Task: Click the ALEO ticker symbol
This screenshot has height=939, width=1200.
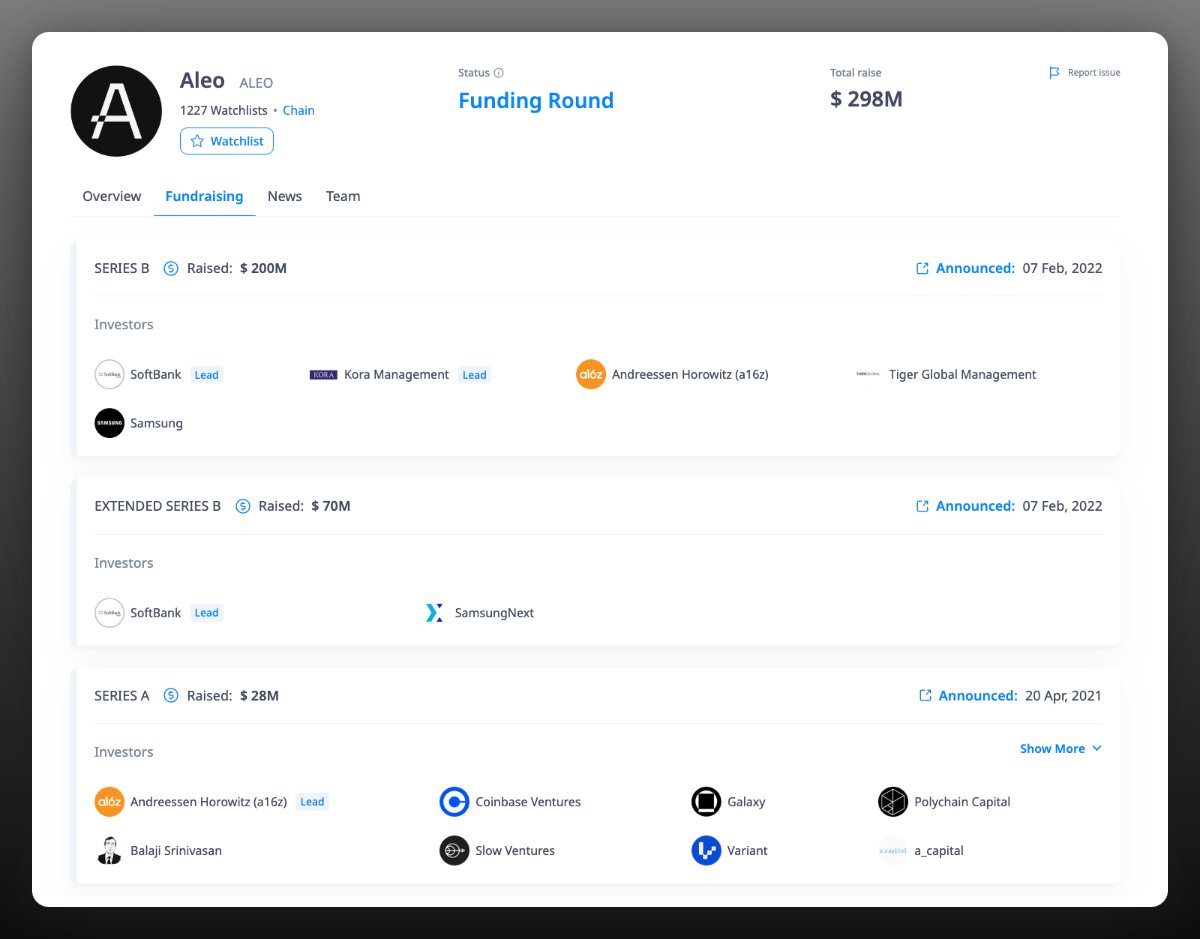Action: pos(256,83)
